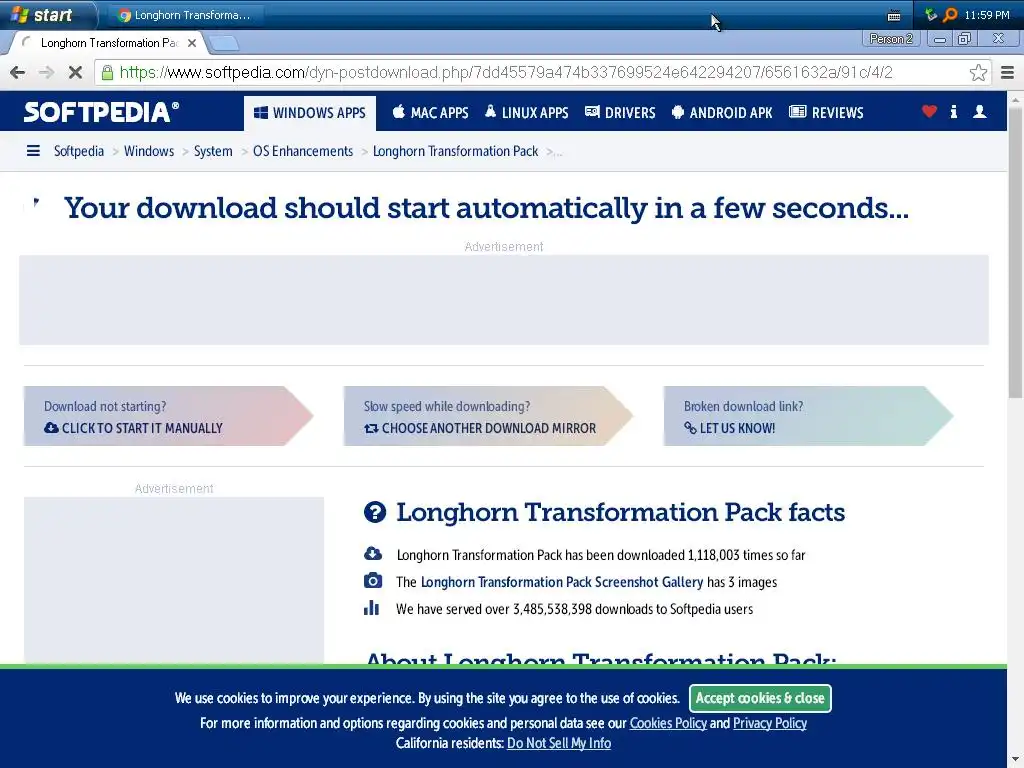
Task: Open a new browser tab
Action: (x=224, y=44)
